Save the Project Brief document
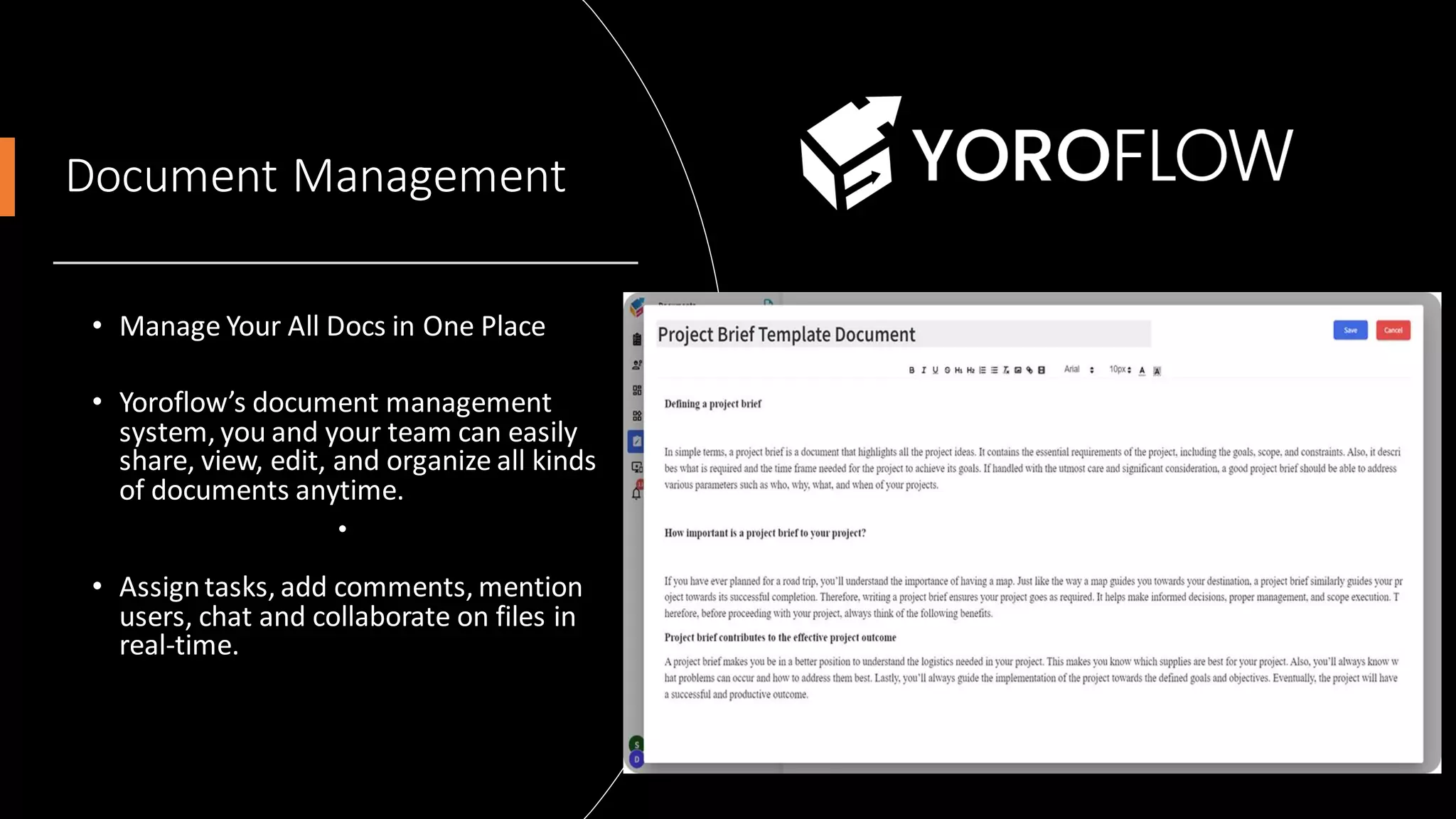The image size is (1456, 819). (x=1350, y=330)
